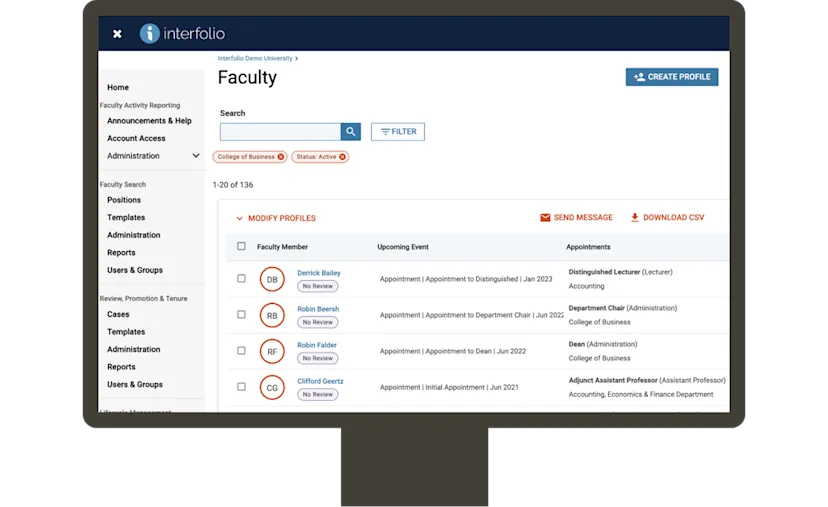
Task: Expand the Administration chevron in sidebar
Action: 196,156
